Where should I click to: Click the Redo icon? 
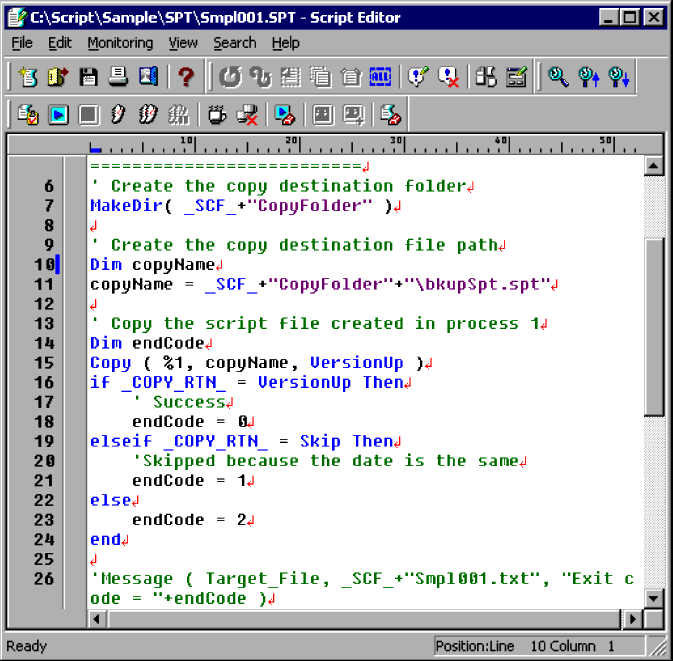point(261,77)
